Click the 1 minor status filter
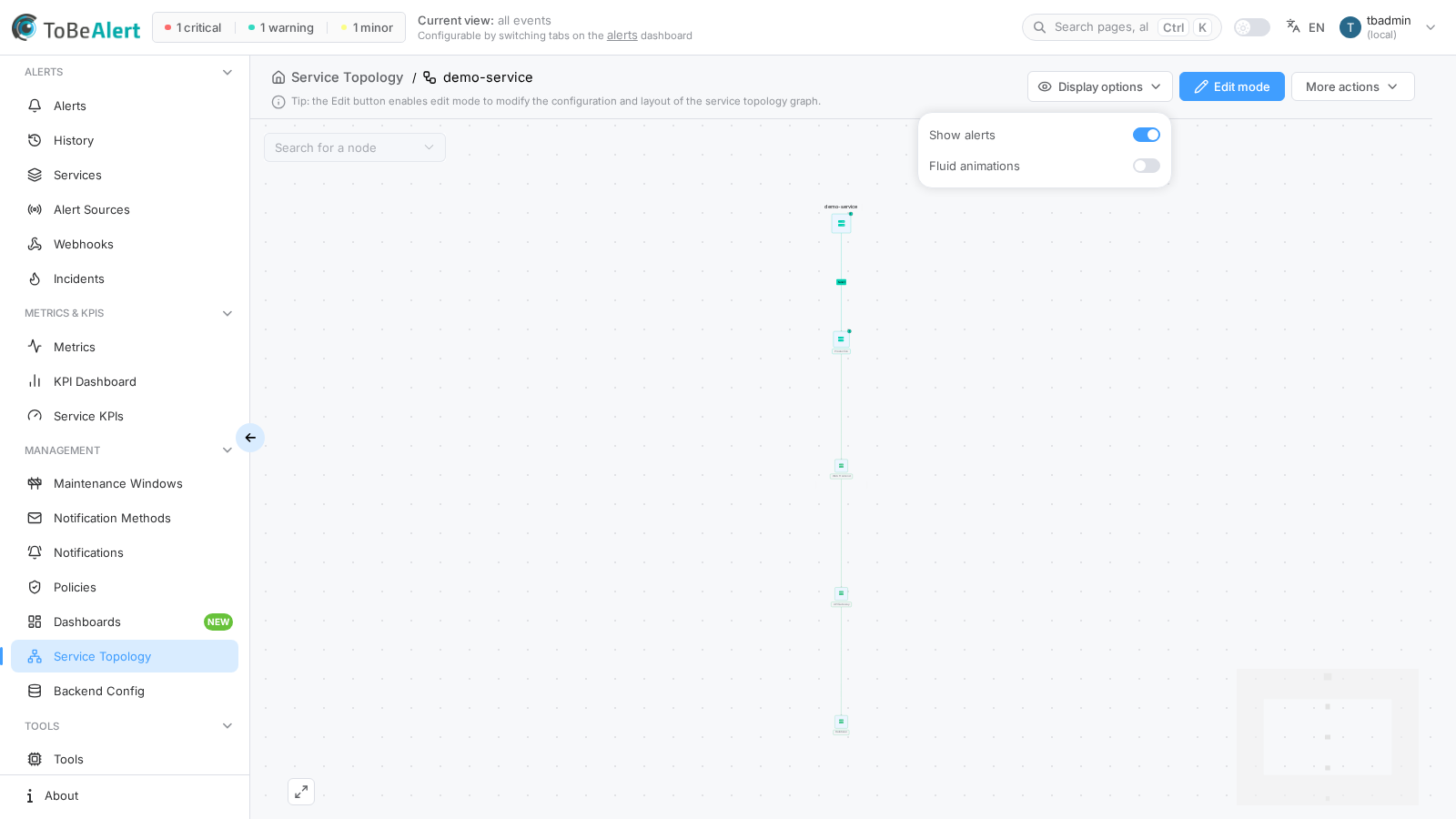The height and width of the screenshot is (819, 1456). tap(367, 27)
